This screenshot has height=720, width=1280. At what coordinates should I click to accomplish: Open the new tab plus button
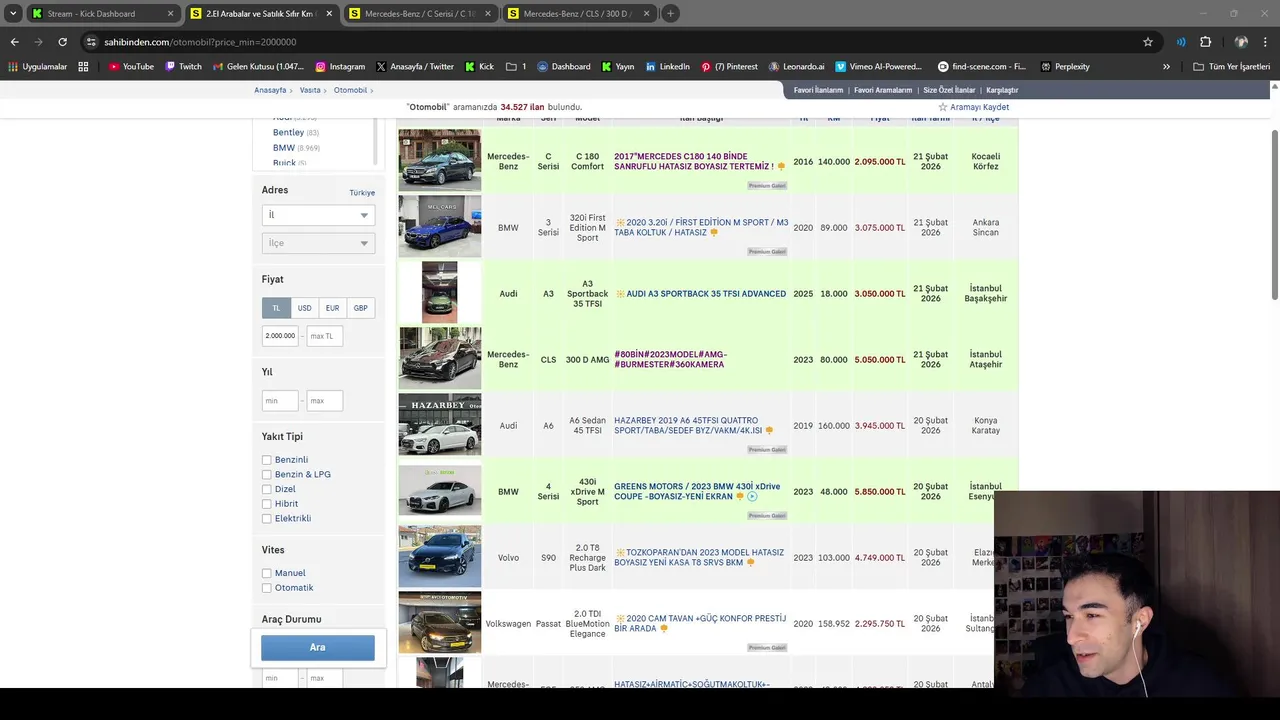670,14
